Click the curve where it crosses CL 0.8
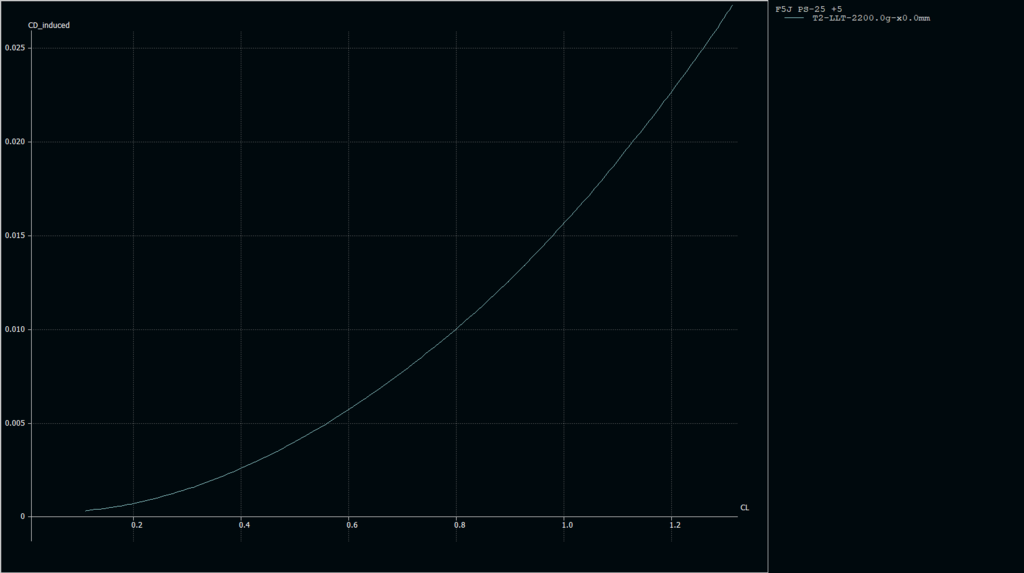The image size is (1024, 573). click(456, 327)
